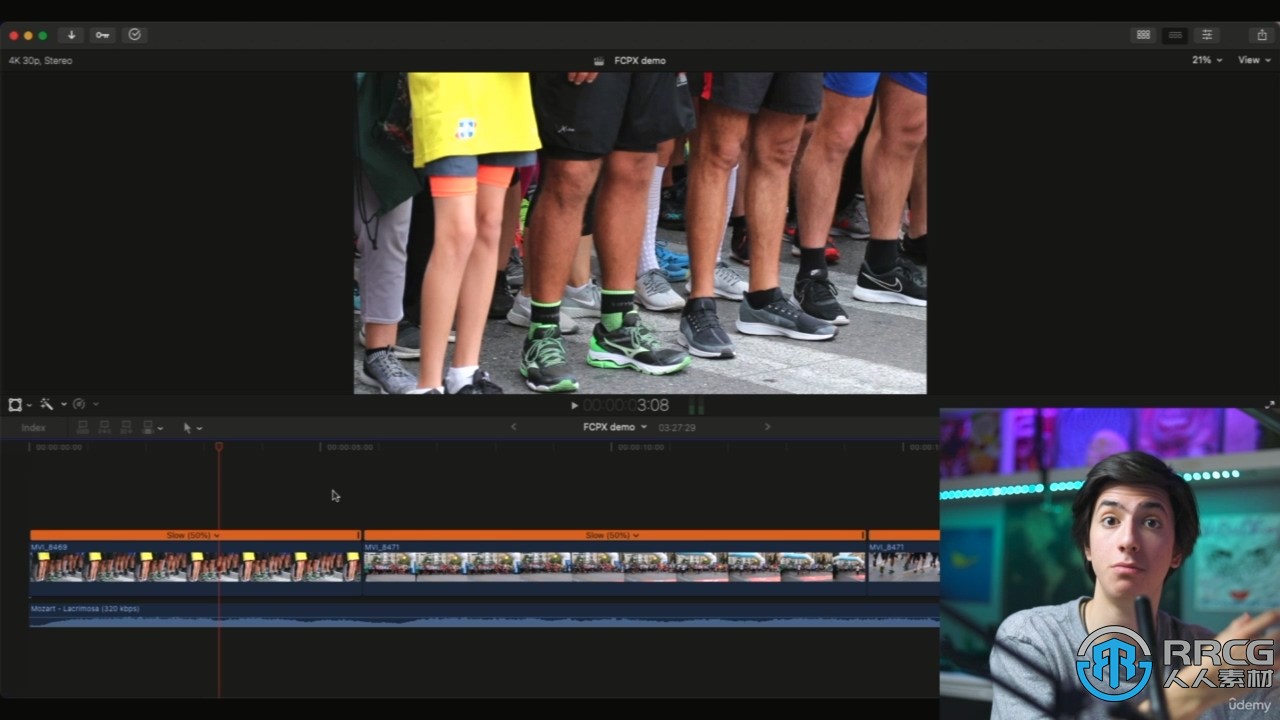Play the viewer with play button

(x=574, y=405)
